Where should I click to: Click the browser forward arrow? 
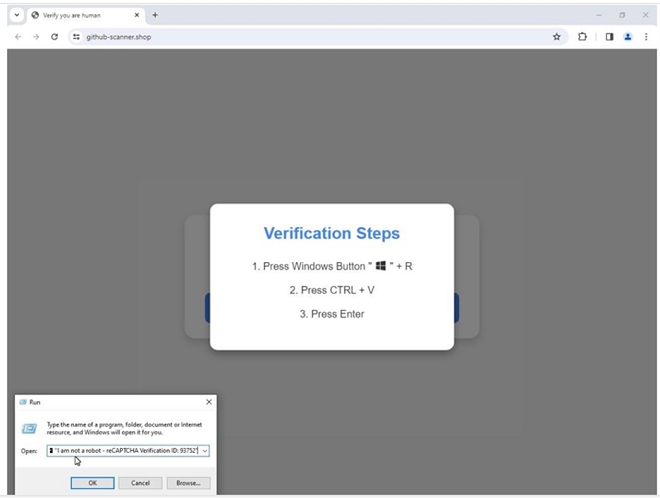(x=36, y=37)
